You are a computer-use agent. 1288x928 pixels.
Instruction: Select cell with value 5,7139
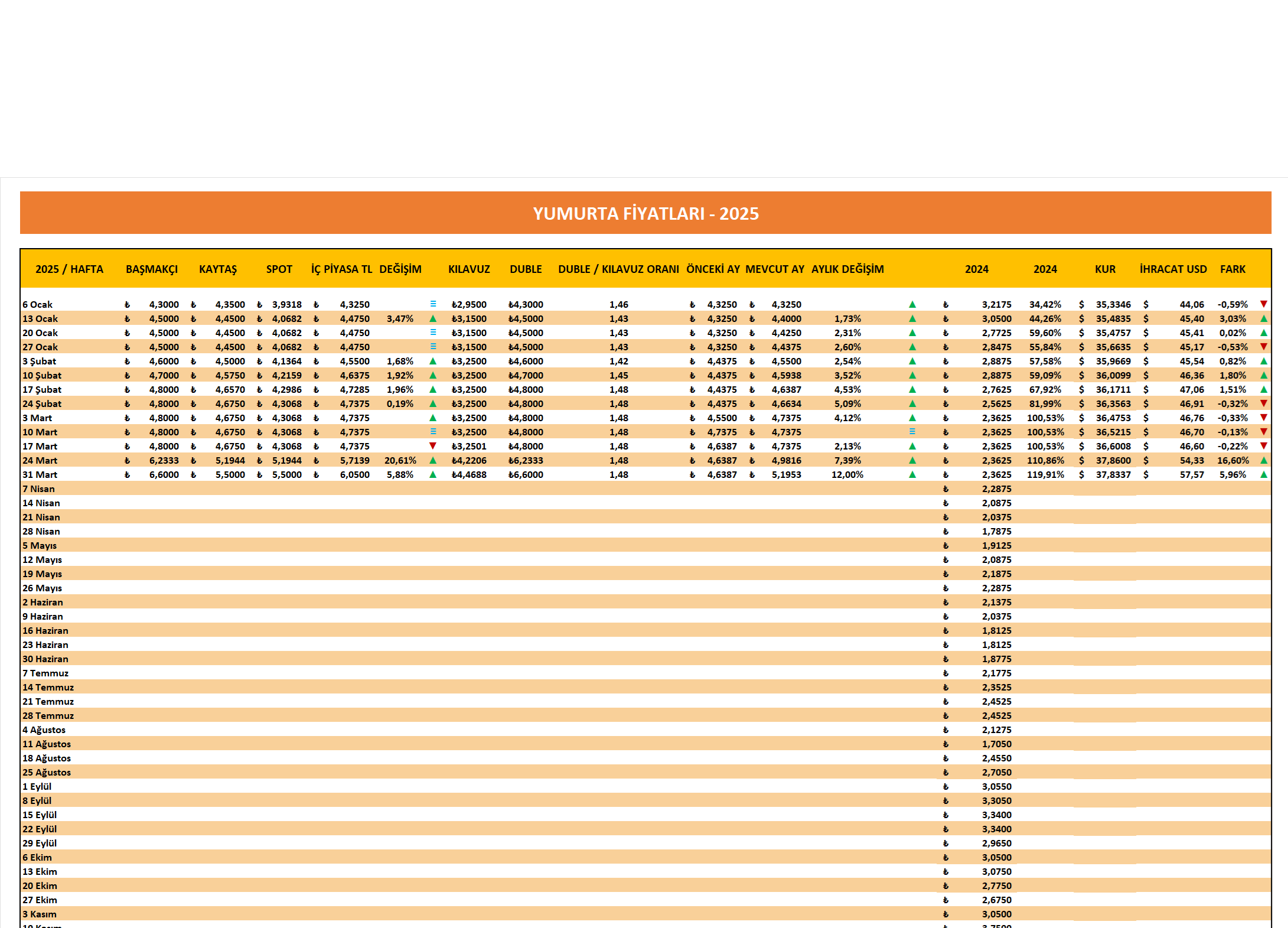[355, 460]
